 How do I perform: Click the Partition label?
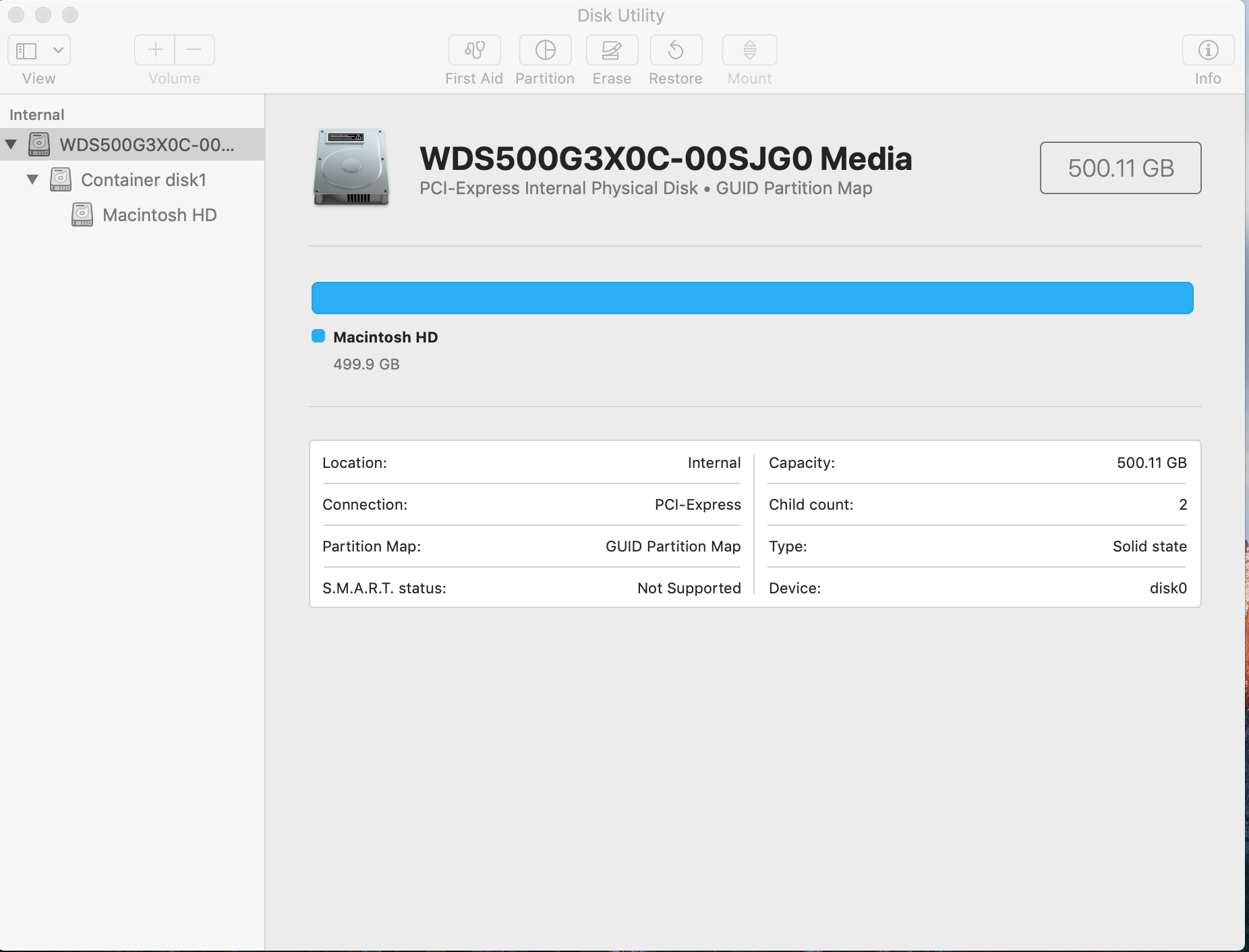click(x=545, y=79)
